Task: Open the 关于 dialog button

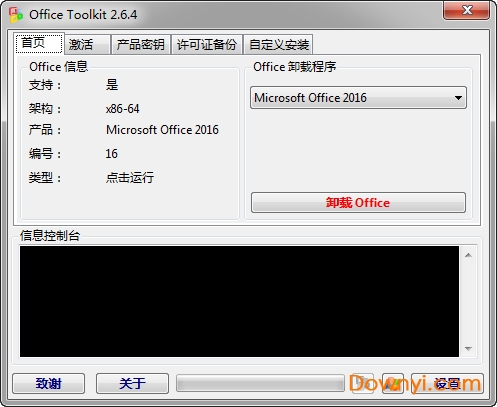Action: coord(132,383)
